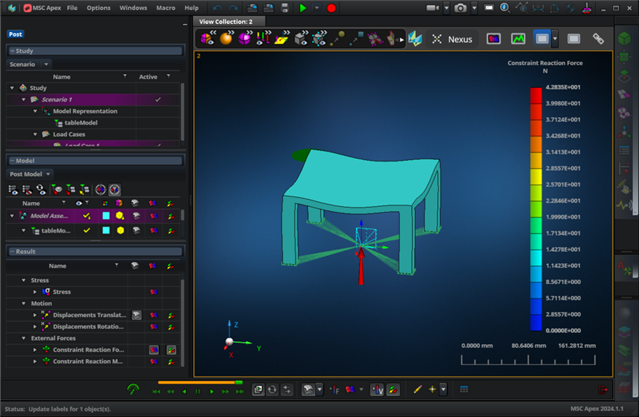639x417 pixels.
Task: Toggle the animation loop cycle icon
Action: (272, 390)
